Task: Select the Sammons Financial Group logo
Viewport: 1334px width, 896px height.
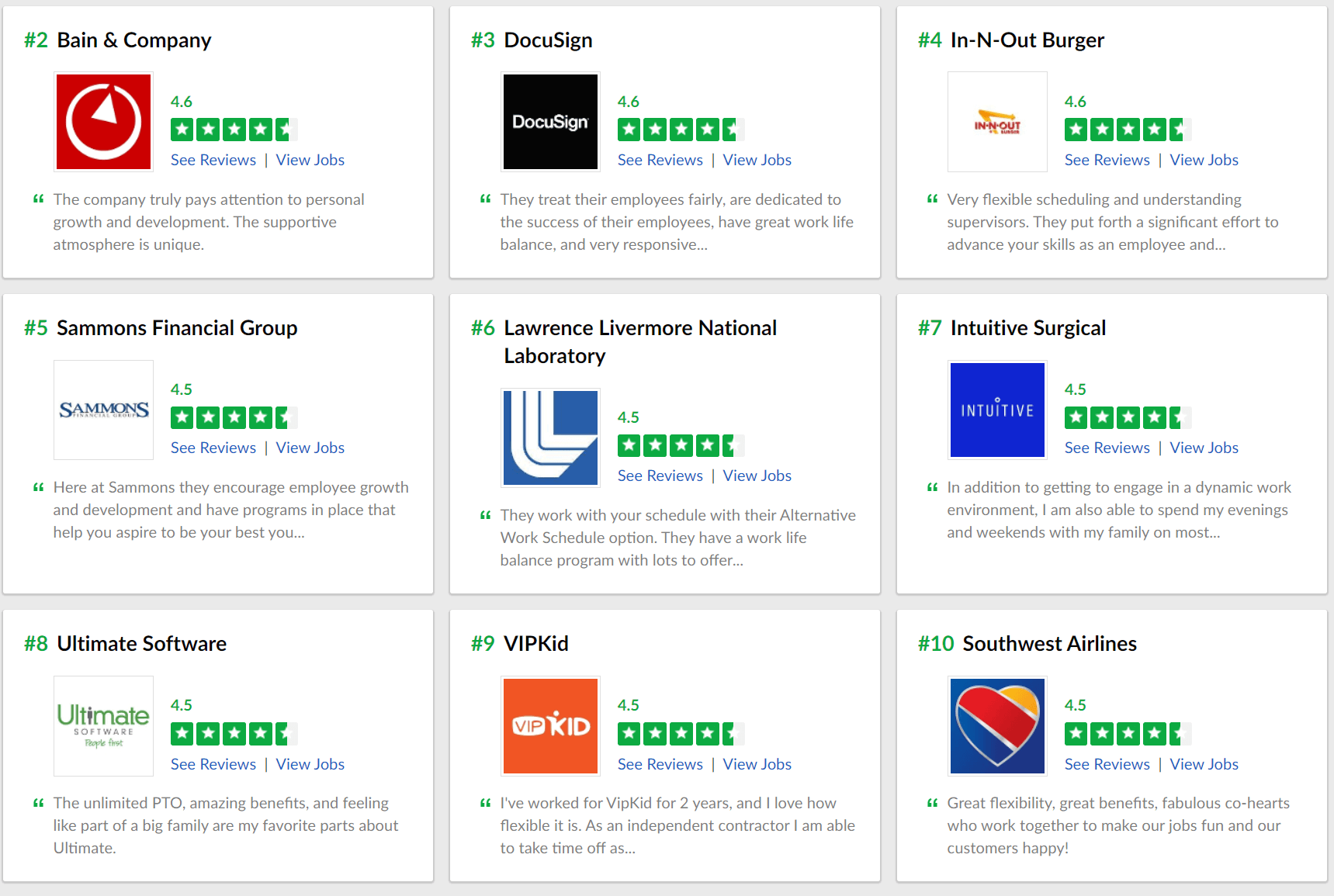Action: [103, 410]
